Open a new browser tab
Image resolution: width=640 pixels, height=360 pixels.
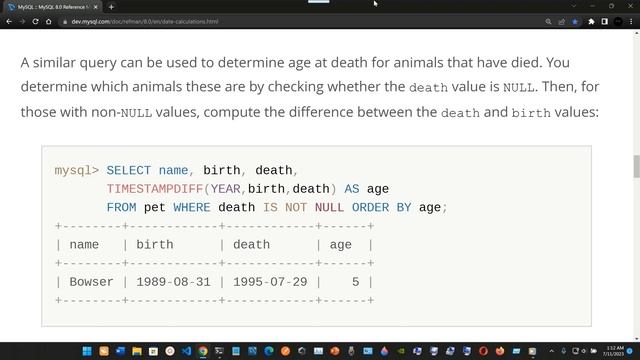[111, 7]
